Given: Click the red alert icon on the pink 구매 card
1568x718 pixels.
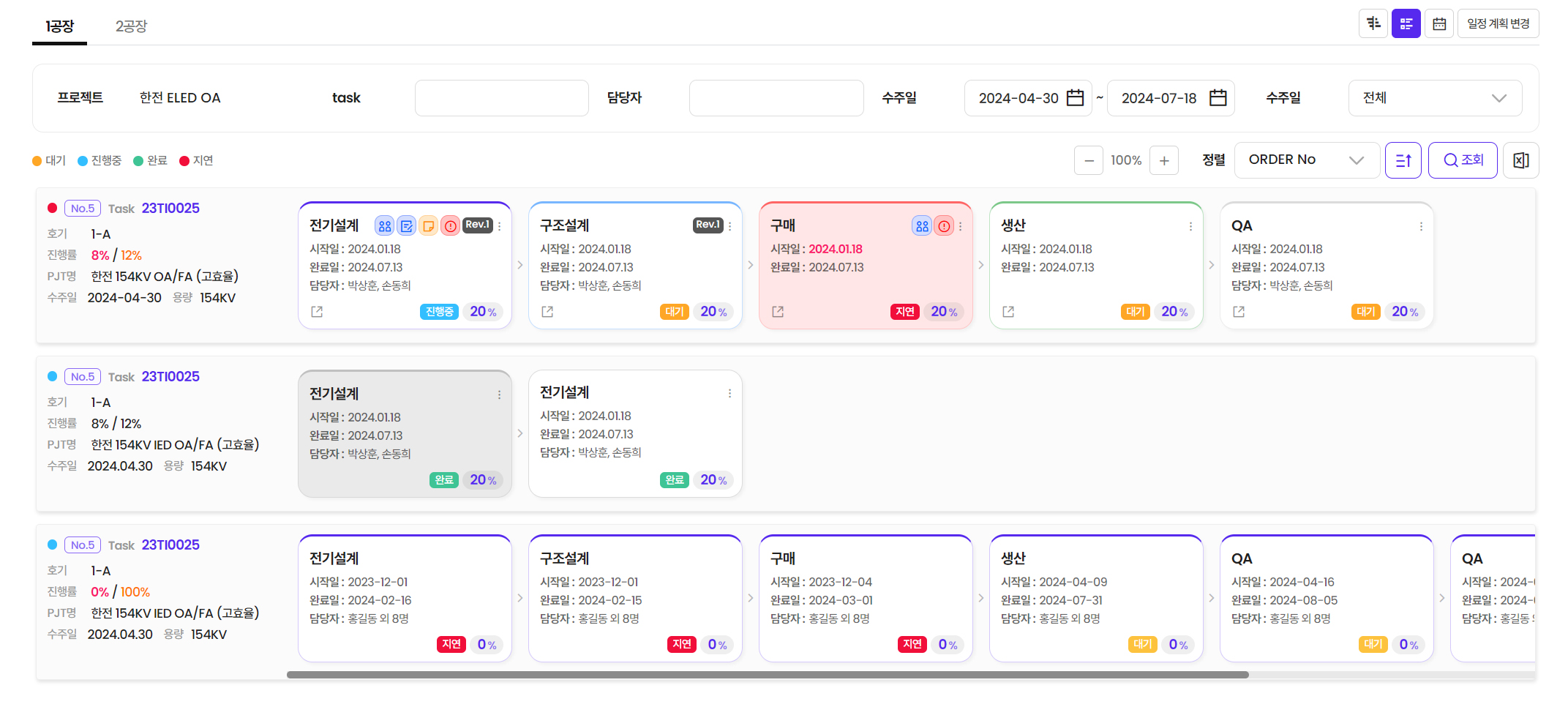Looking at the screenshot, I should click(945, 226).
